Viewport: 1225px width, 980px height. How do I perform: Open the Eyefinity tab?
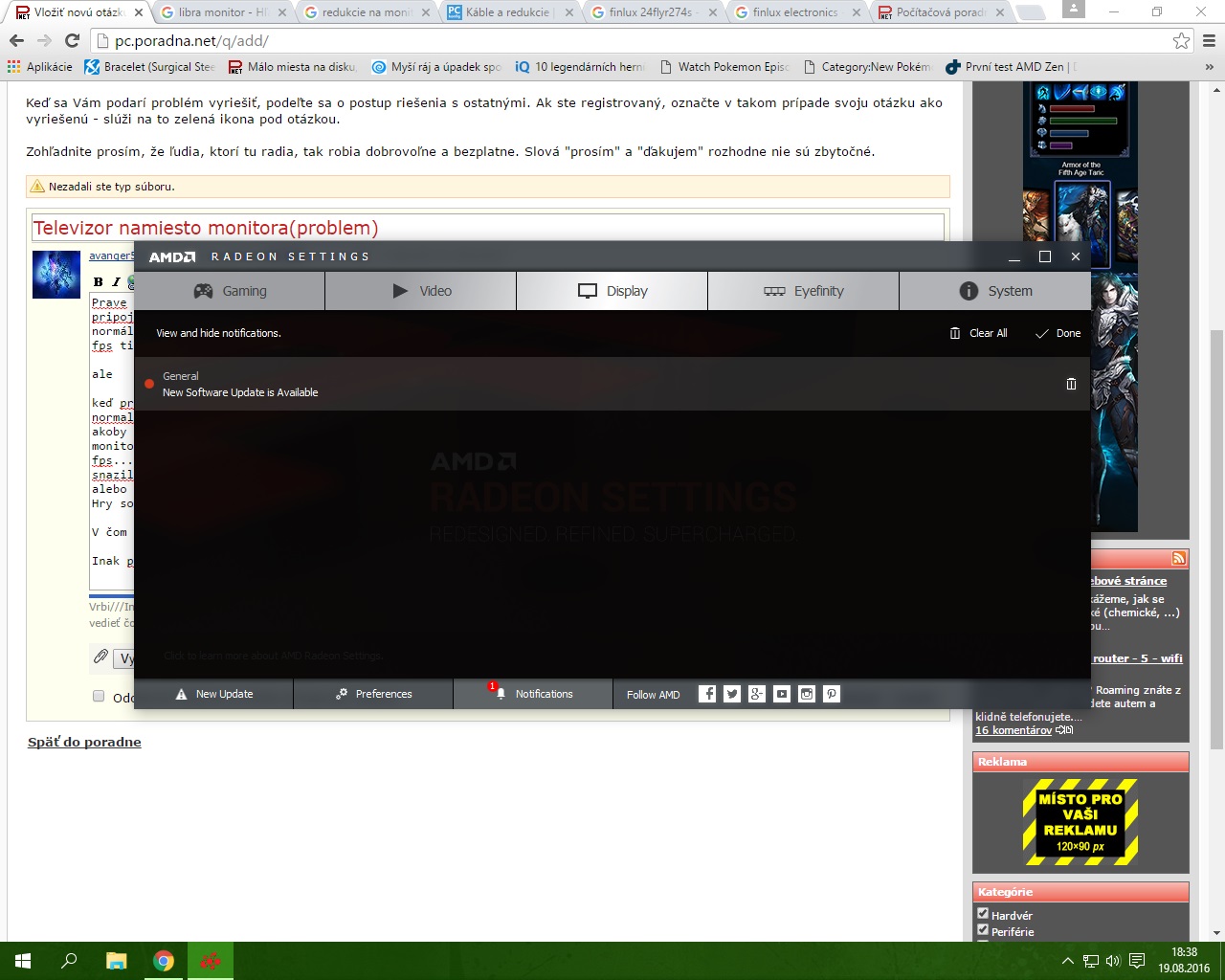coord(804,291)
